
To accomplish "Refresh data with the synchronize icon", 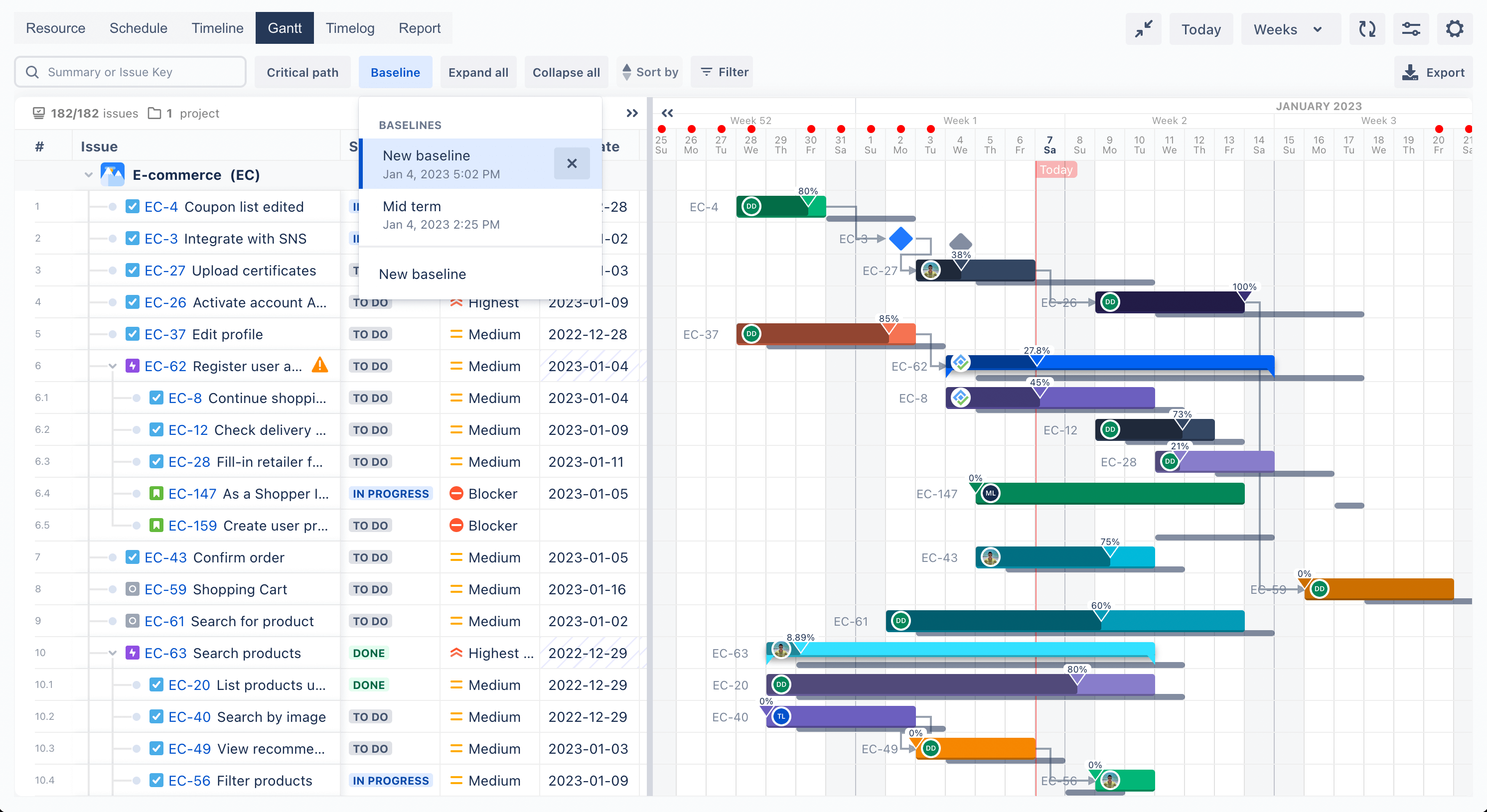I will [x=1367, y=28].
